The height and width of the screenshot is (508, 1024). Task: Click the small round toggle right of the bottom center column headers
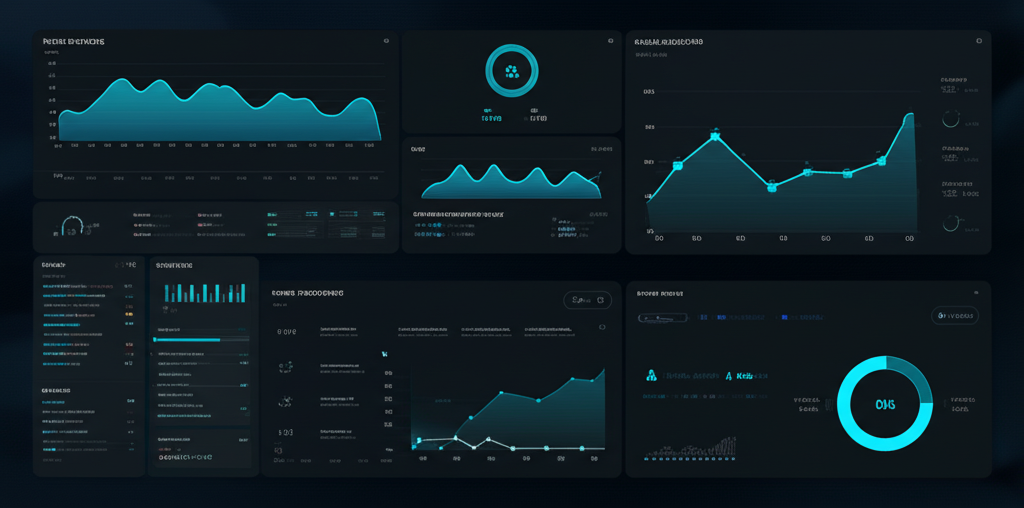(x=602, y=328)
